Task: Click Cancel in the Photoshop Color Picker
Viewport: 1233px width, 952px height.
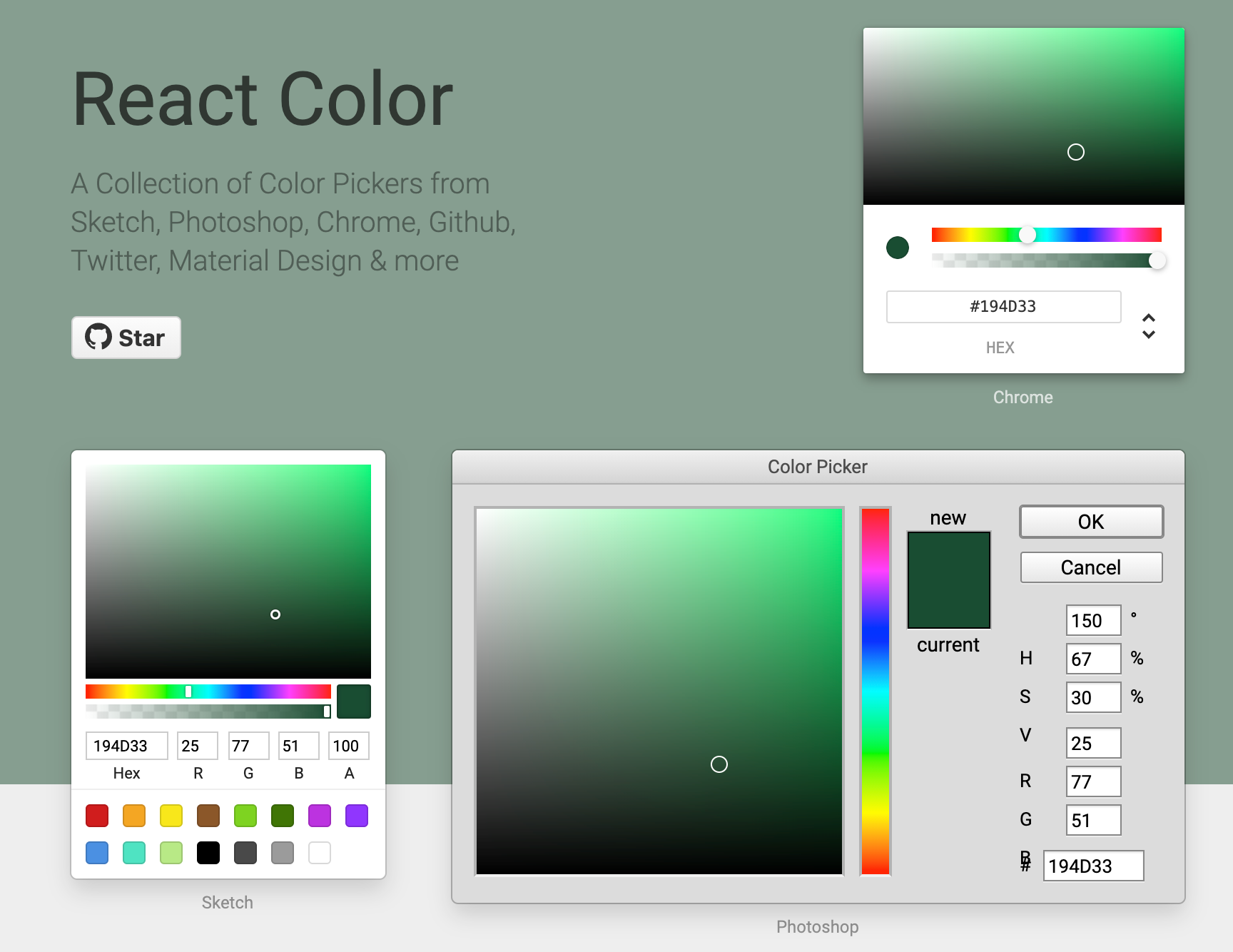Action: 1091,567
